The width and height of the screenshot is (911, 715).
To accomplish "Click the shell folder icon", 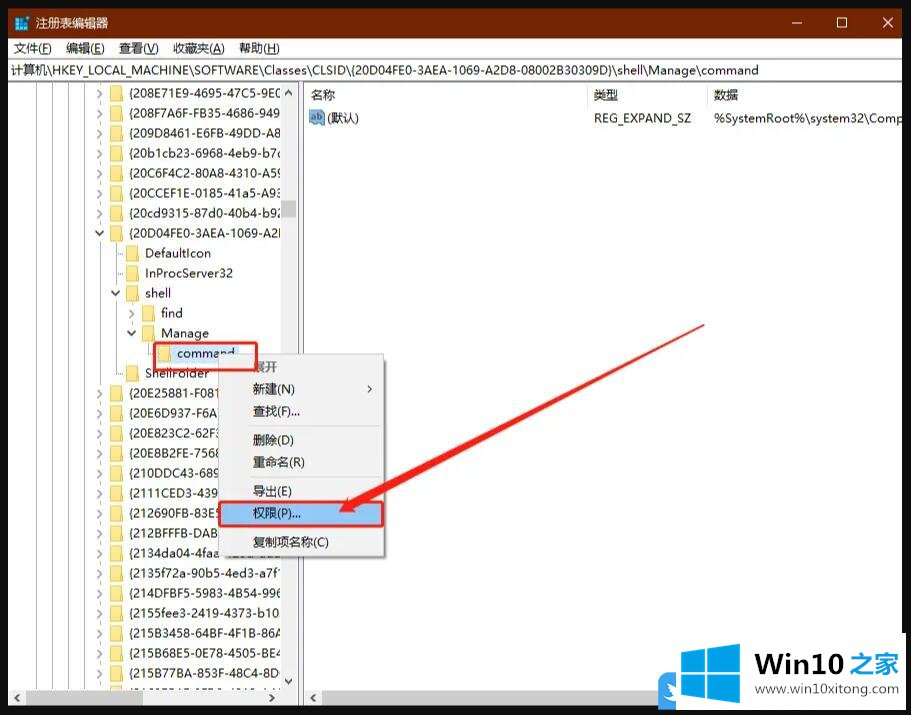I will pos(132,293).
